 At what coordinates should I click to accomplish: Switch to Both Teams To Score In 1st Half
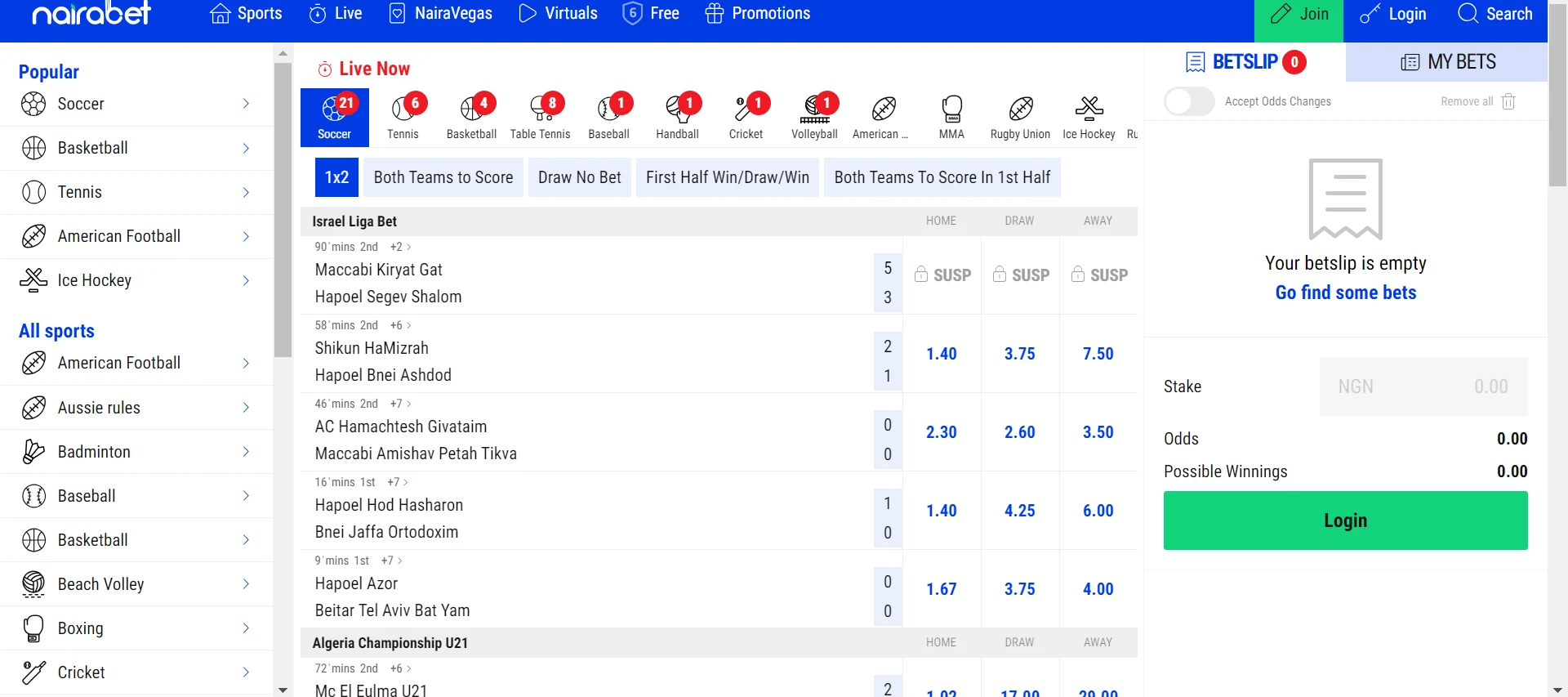pos(942,177)
